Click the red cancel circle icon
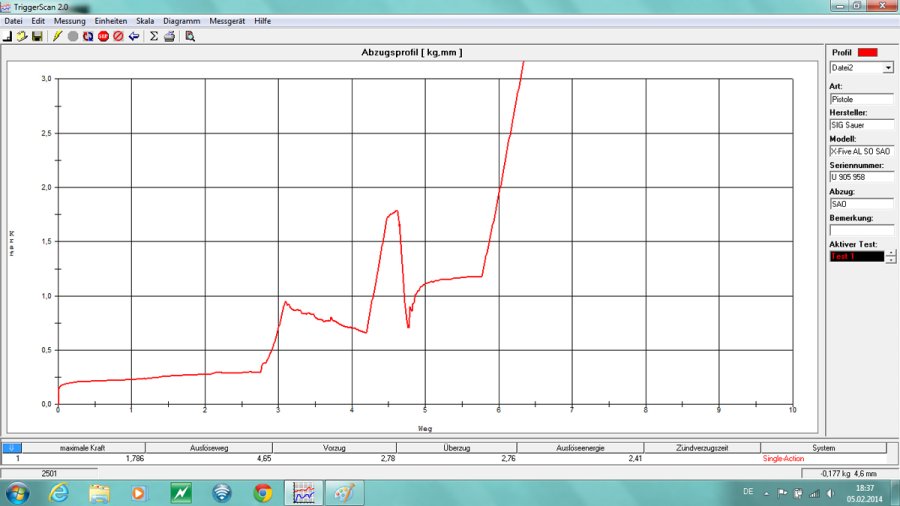Screen dimensions: 900x506 tap(118, 36)
